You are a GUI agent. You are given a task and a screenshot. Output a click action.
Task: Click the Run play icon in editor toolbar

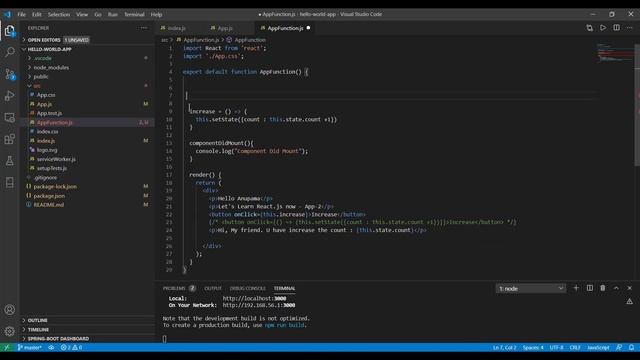(x=603, y=28)
